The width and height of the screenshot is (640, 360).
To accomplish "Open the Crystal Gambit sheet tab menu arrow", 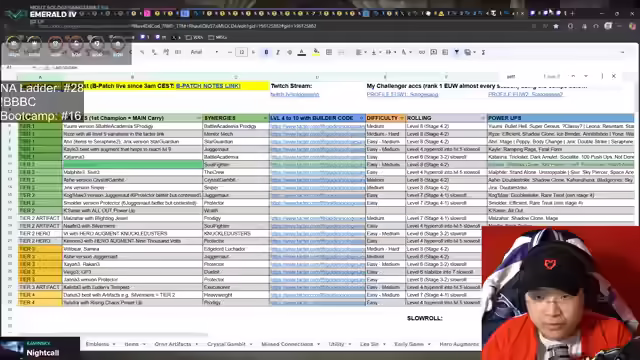I will tap(250, 344).
